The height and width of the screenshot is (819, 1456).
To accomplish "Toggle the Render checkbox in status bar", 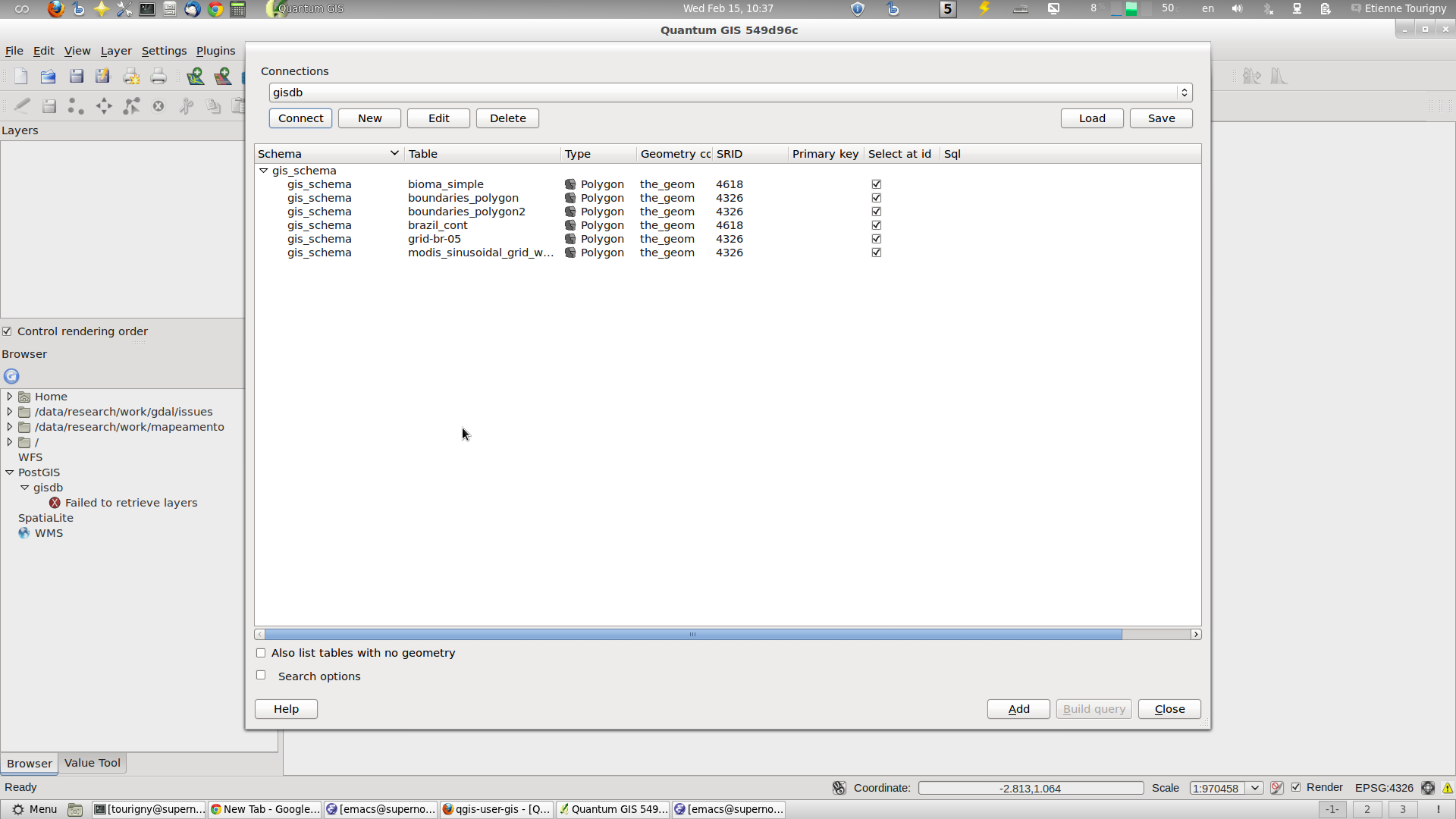I will (1296, 787).
